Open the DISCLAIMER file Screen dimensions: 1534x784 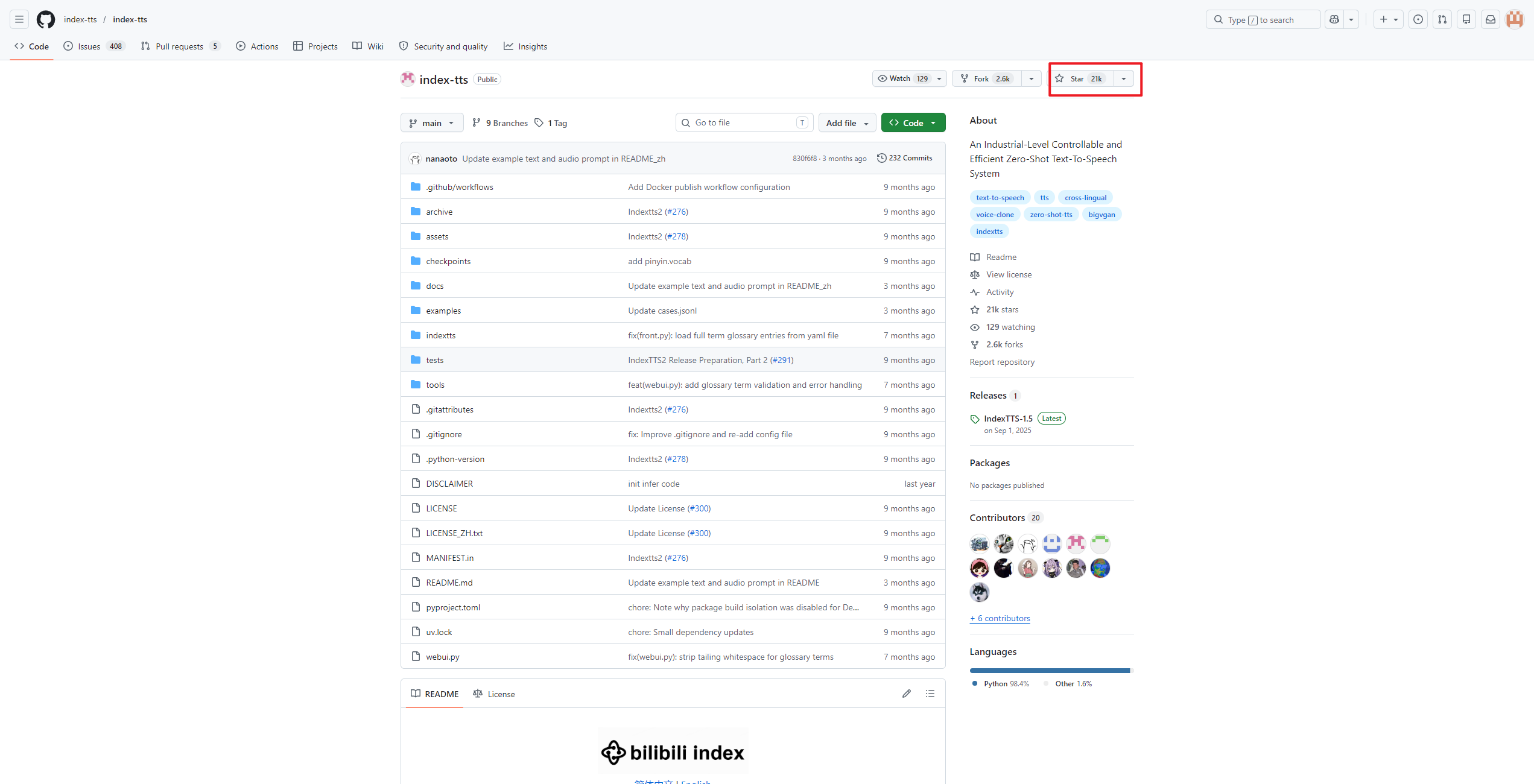449,484
